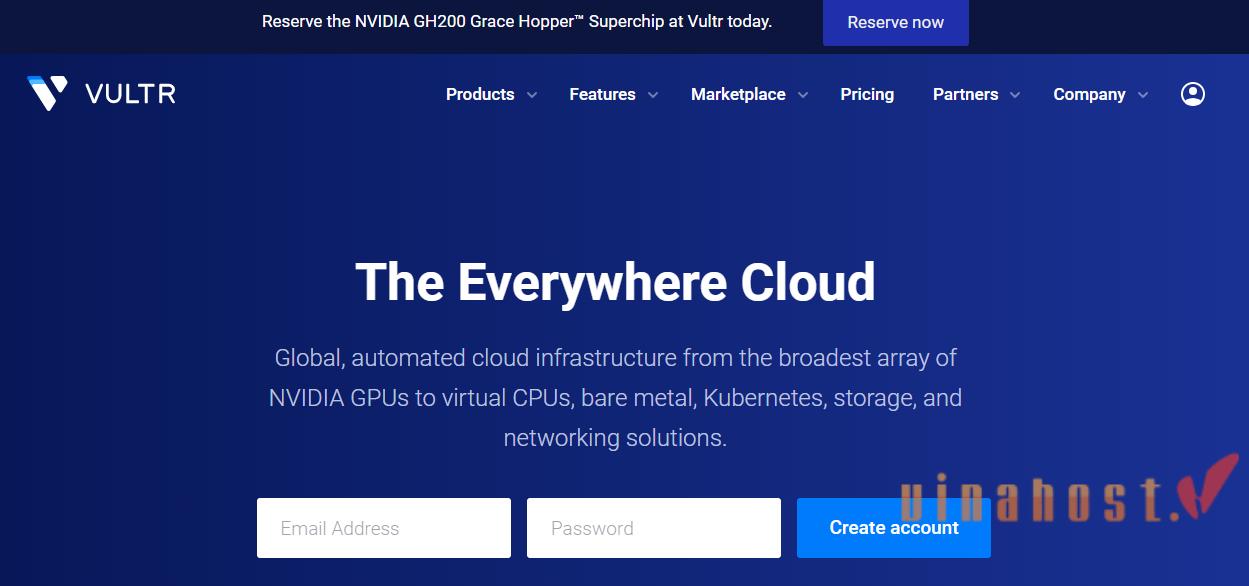Screen dimensions: 1249x586
Task: Open the Company menu
Action: [x=1089, y=94]
